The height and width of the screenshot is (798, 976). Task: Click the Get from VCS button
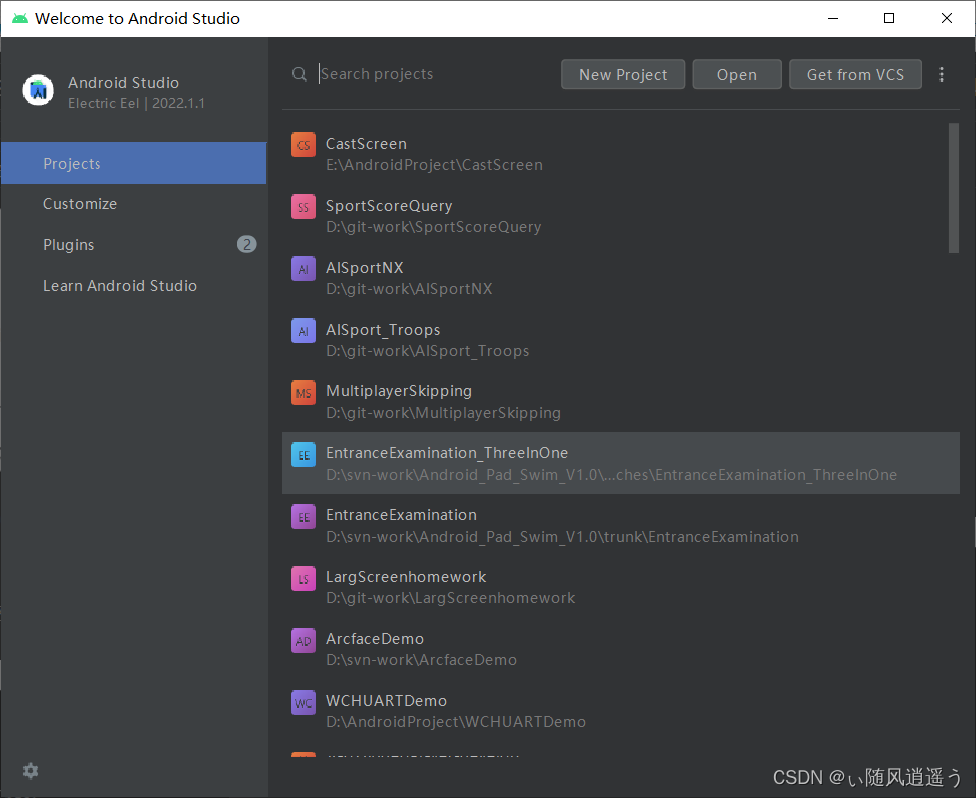click(x=855, y=75)
